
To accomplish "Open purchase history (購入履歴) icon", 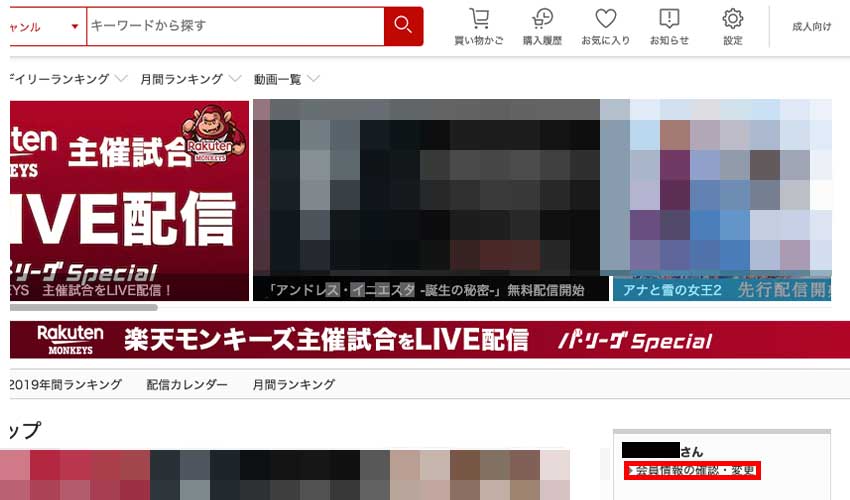I will (542, 27).
